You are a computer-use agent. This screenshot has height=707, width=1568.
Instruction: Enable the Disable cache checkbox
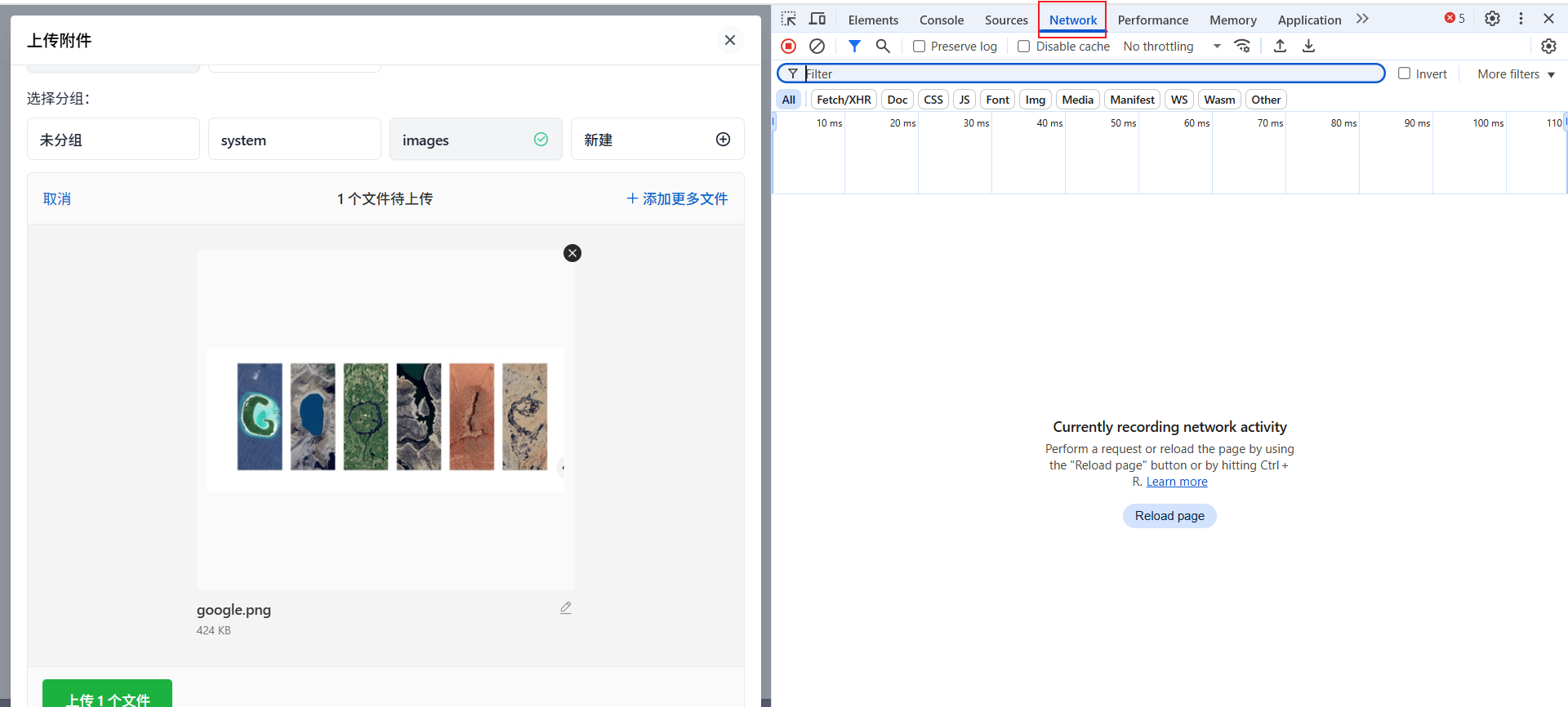coord(1023,47)
